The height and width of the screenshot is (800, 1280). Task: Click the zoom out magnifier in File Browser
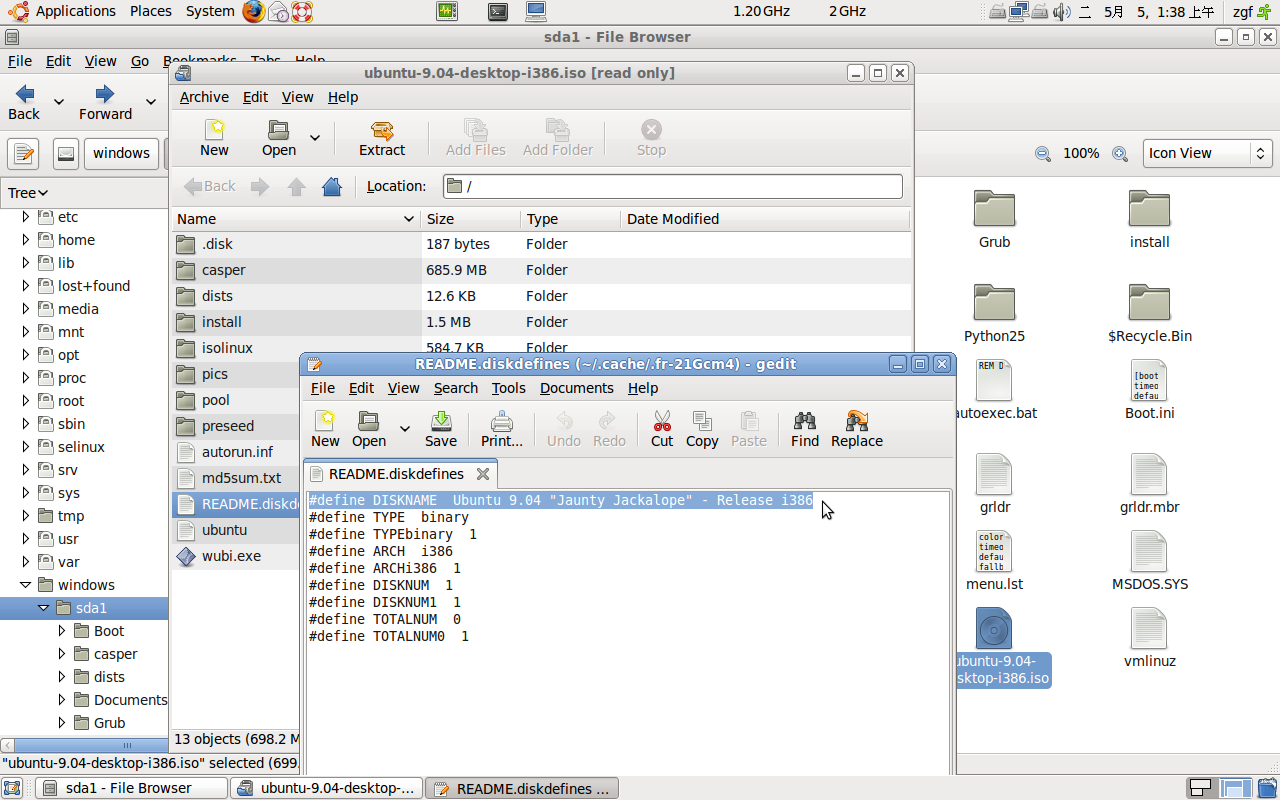[1043, 154]
